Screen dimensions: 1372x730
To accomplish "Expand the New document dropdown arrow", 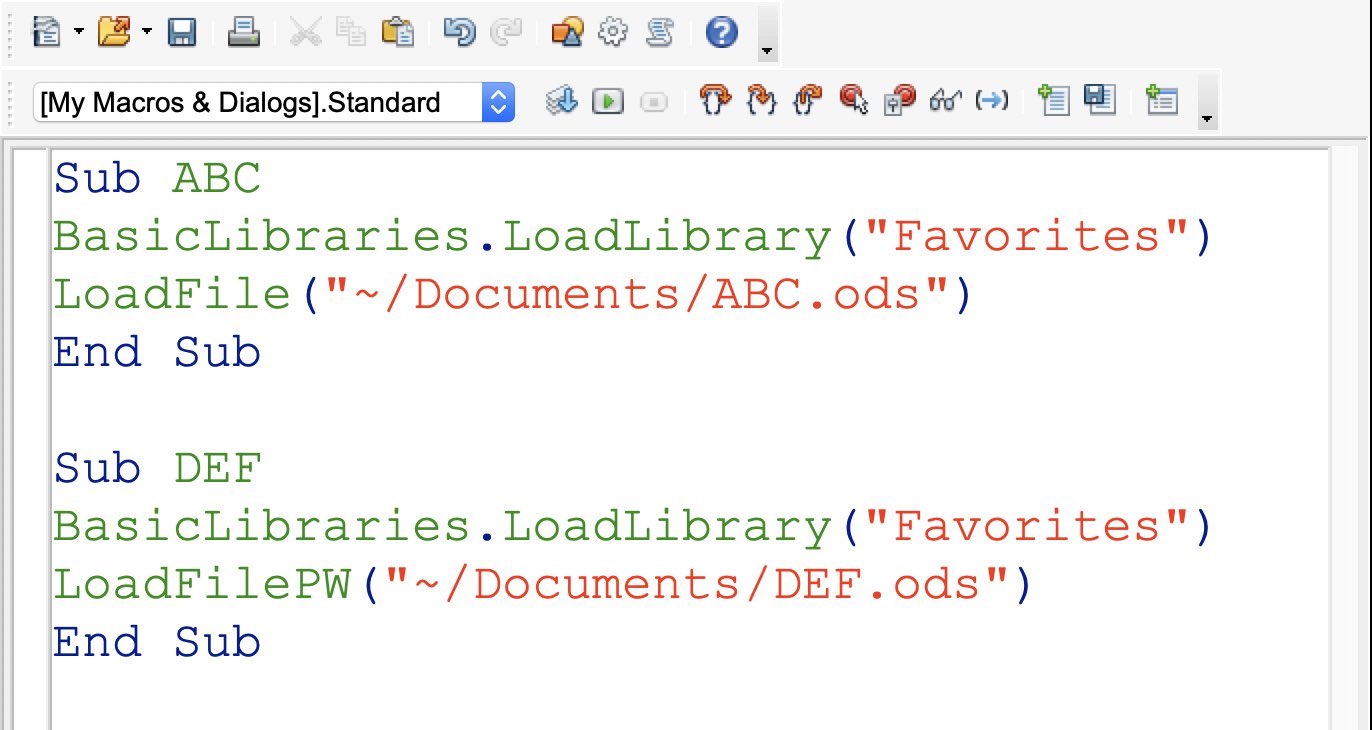I will (x=79, y=33).
